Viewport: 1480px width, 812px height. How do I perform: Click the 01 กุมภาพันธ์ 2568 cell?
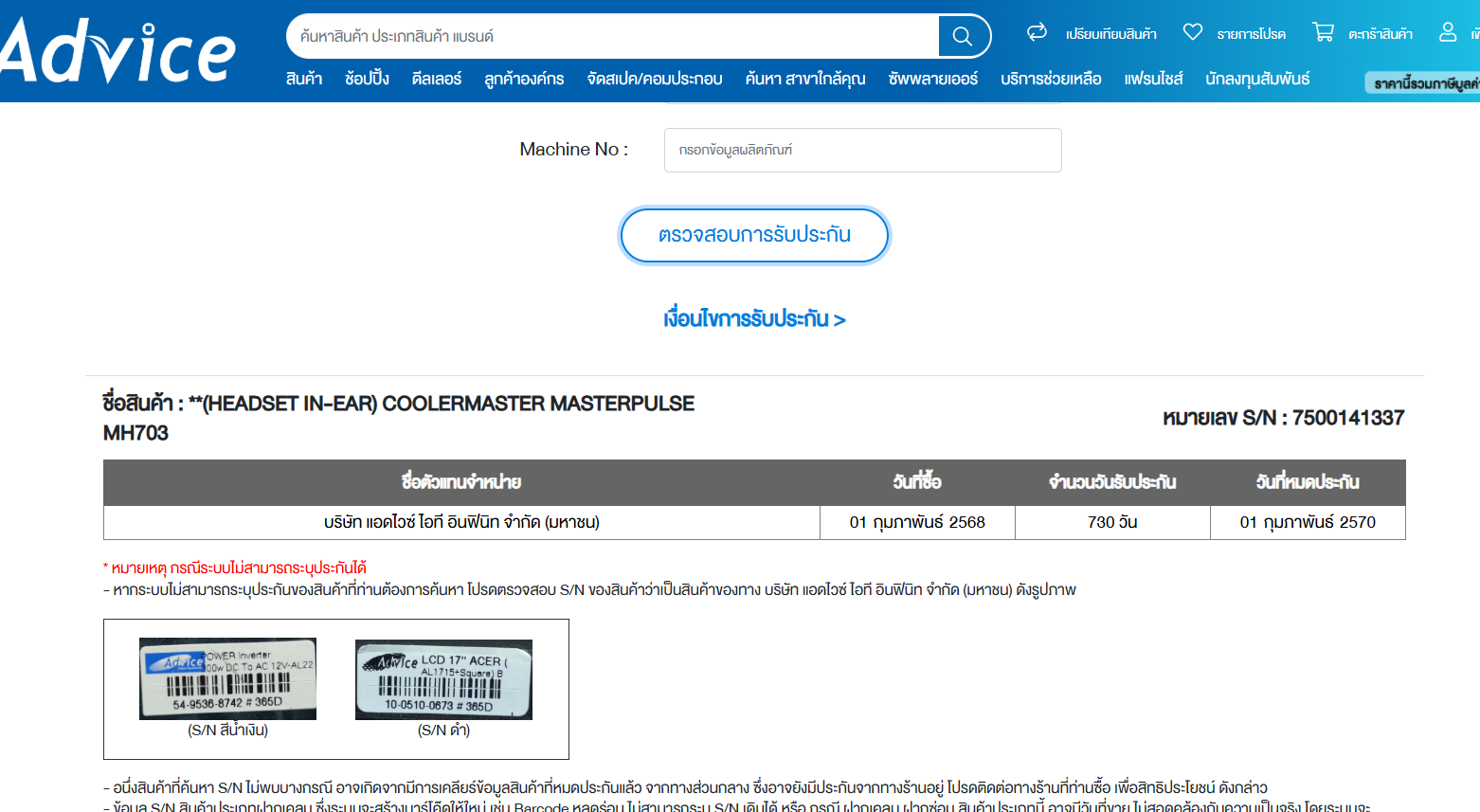[917, 522]
